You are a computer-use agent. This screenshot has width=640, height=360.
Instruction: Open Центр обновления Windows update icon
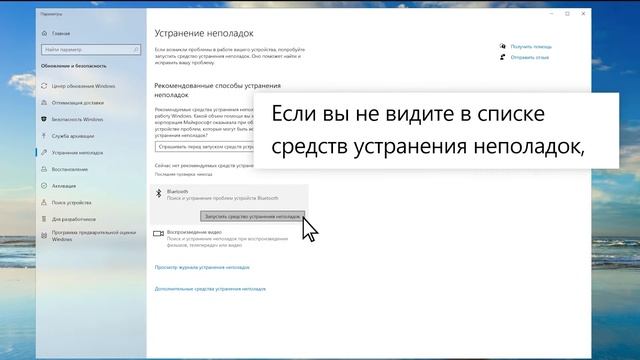(x=44, y=86)
